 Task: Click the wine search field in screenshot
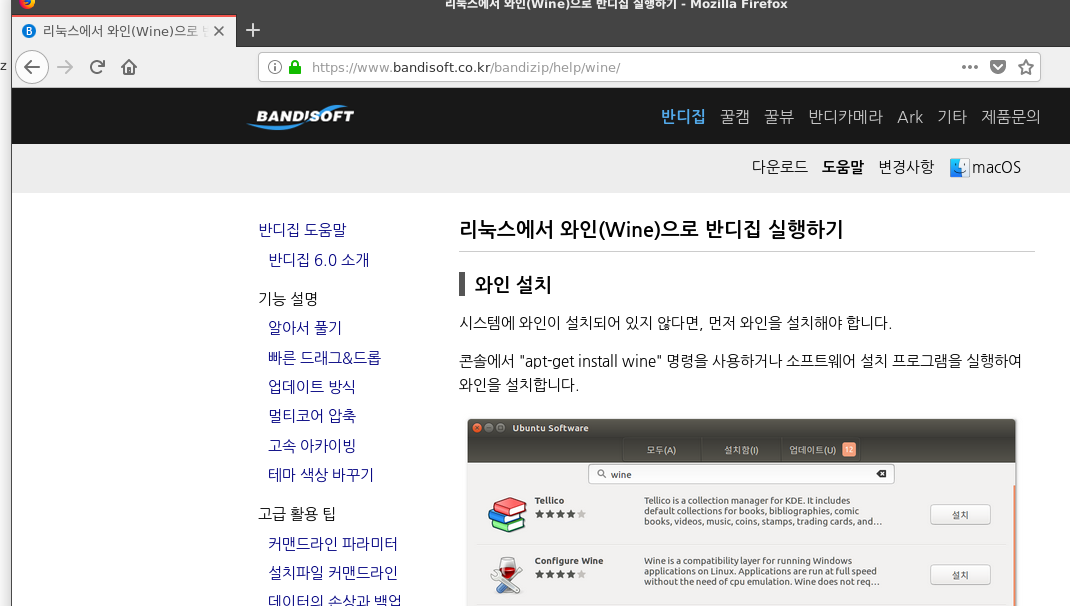(741, 474)
